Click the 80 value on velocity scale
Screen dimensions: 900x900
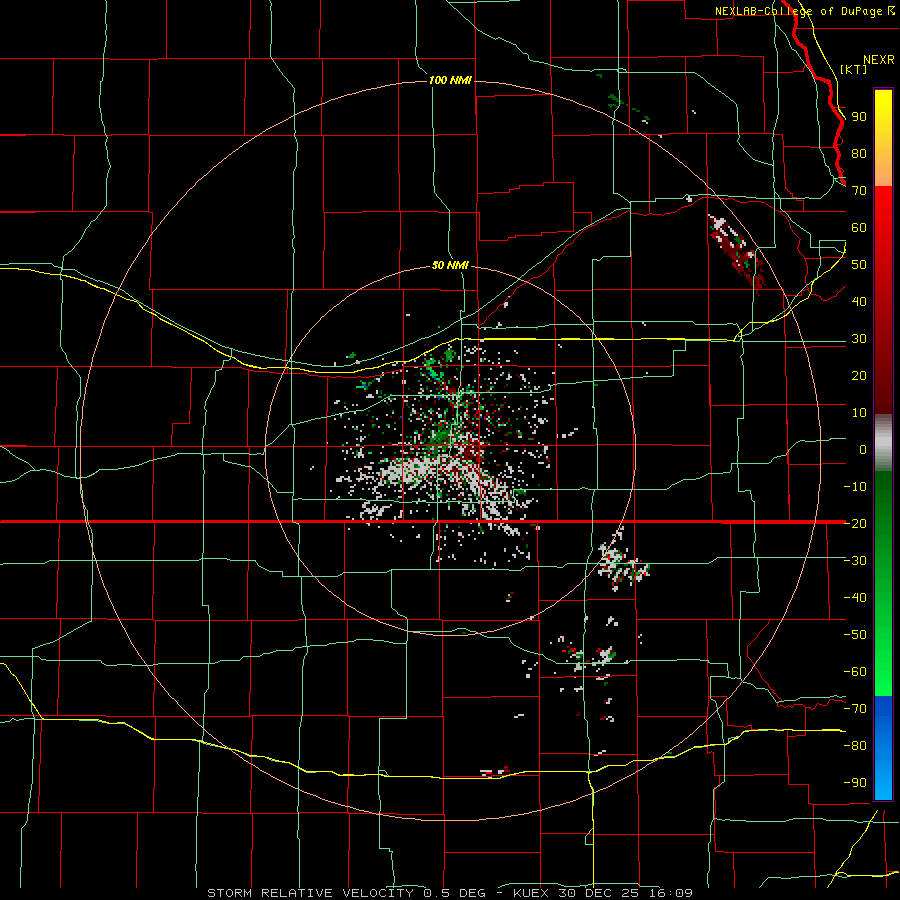(859, 153)
